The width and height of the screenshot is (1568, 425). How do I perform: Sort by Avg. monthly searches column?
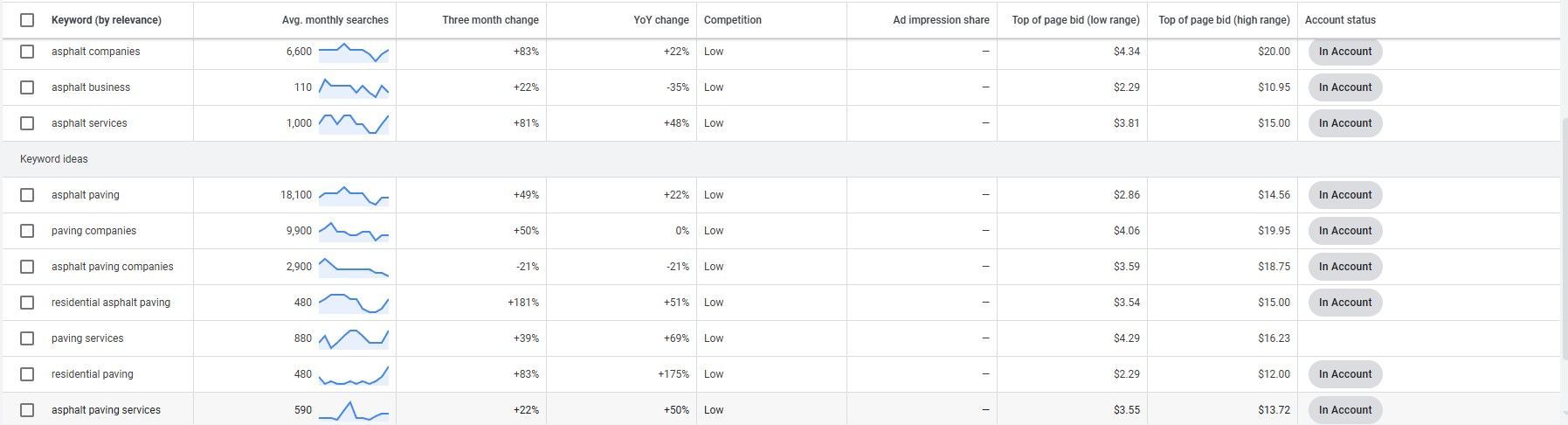[x=335, y=20]
